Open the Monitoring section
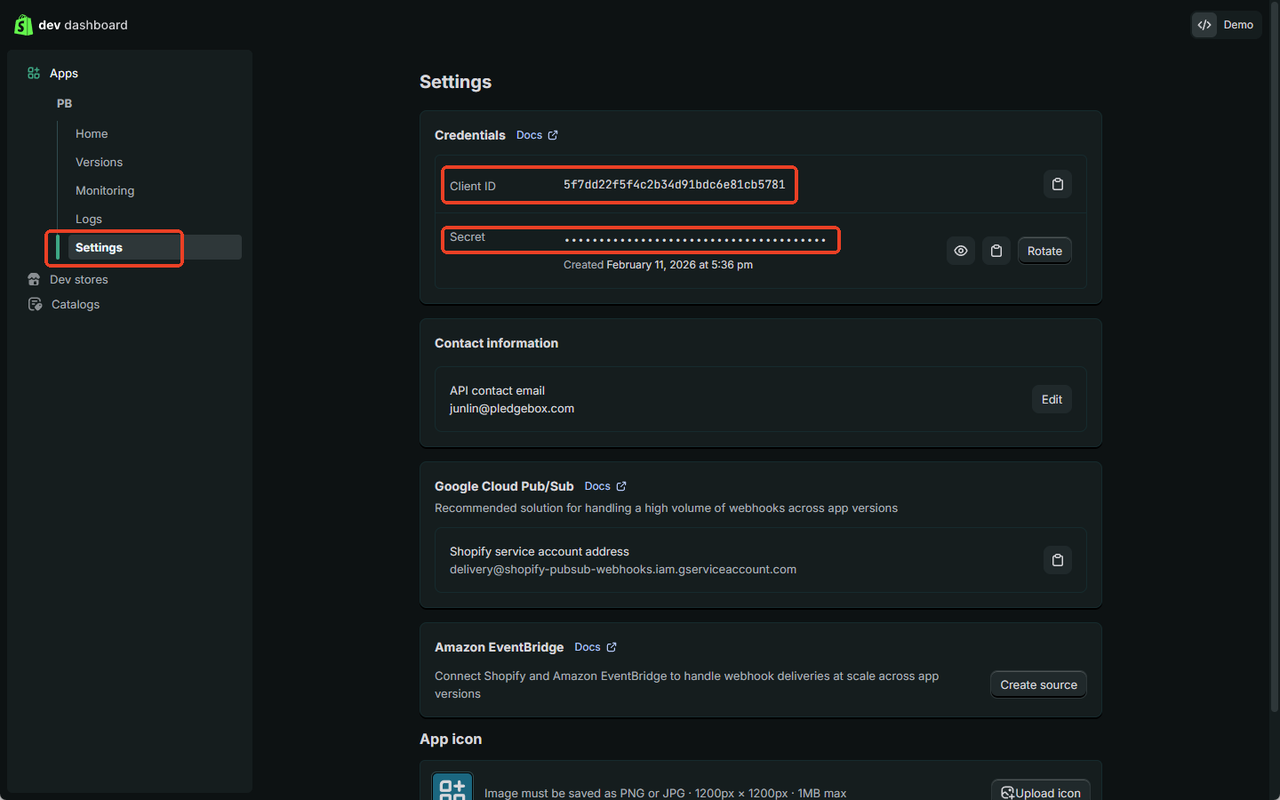The width and height of the screenshot is (1280, 800). [104, 191]
